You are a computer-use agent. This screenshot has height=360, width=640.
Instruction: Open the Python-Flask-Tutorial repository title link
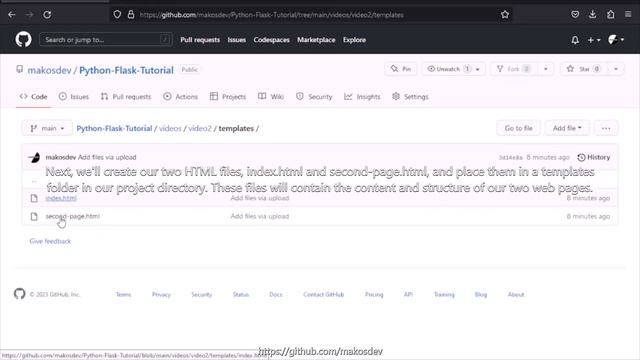(126, 70)
